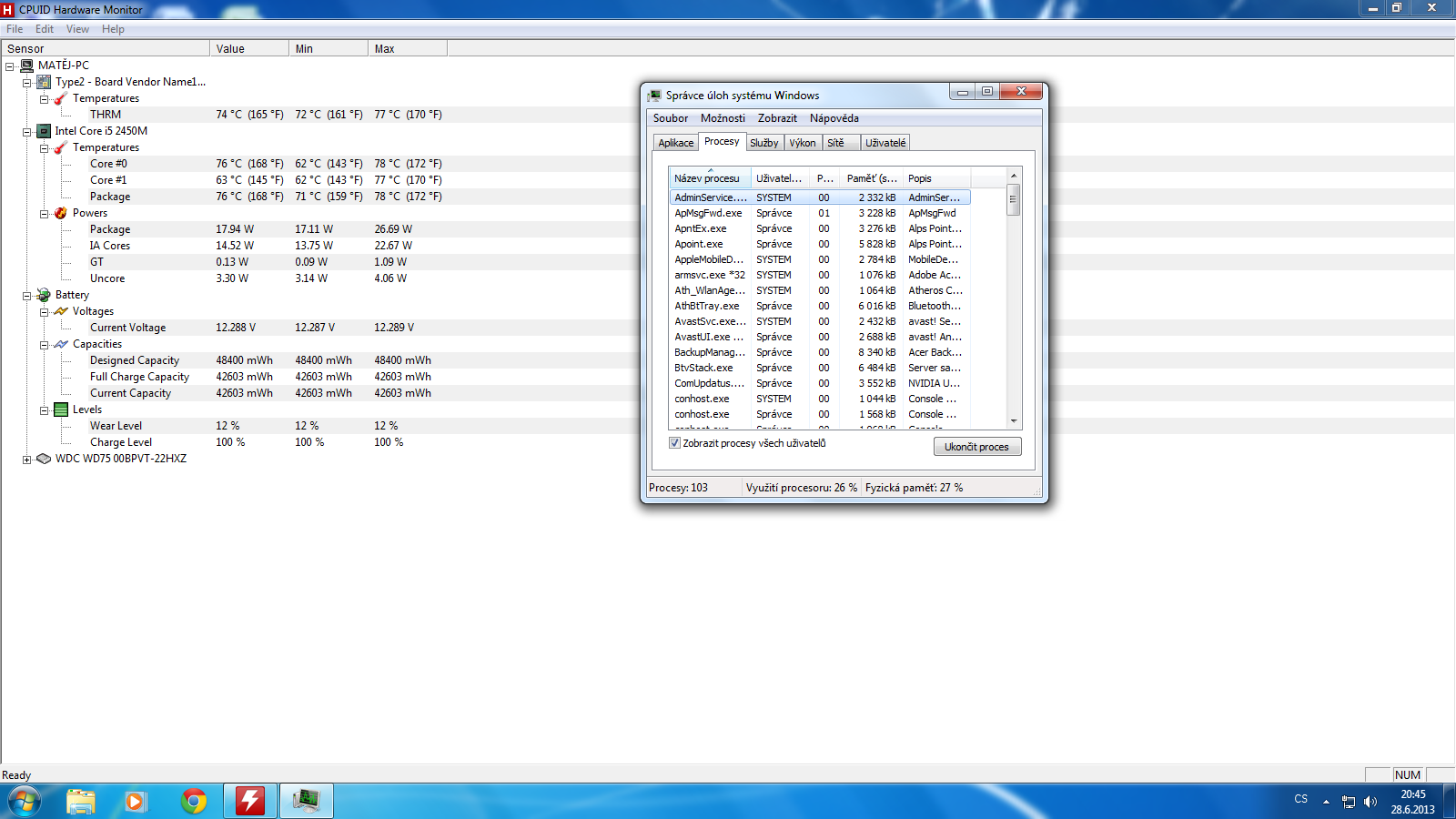Click the Sensor column header

tap(106, 49)
